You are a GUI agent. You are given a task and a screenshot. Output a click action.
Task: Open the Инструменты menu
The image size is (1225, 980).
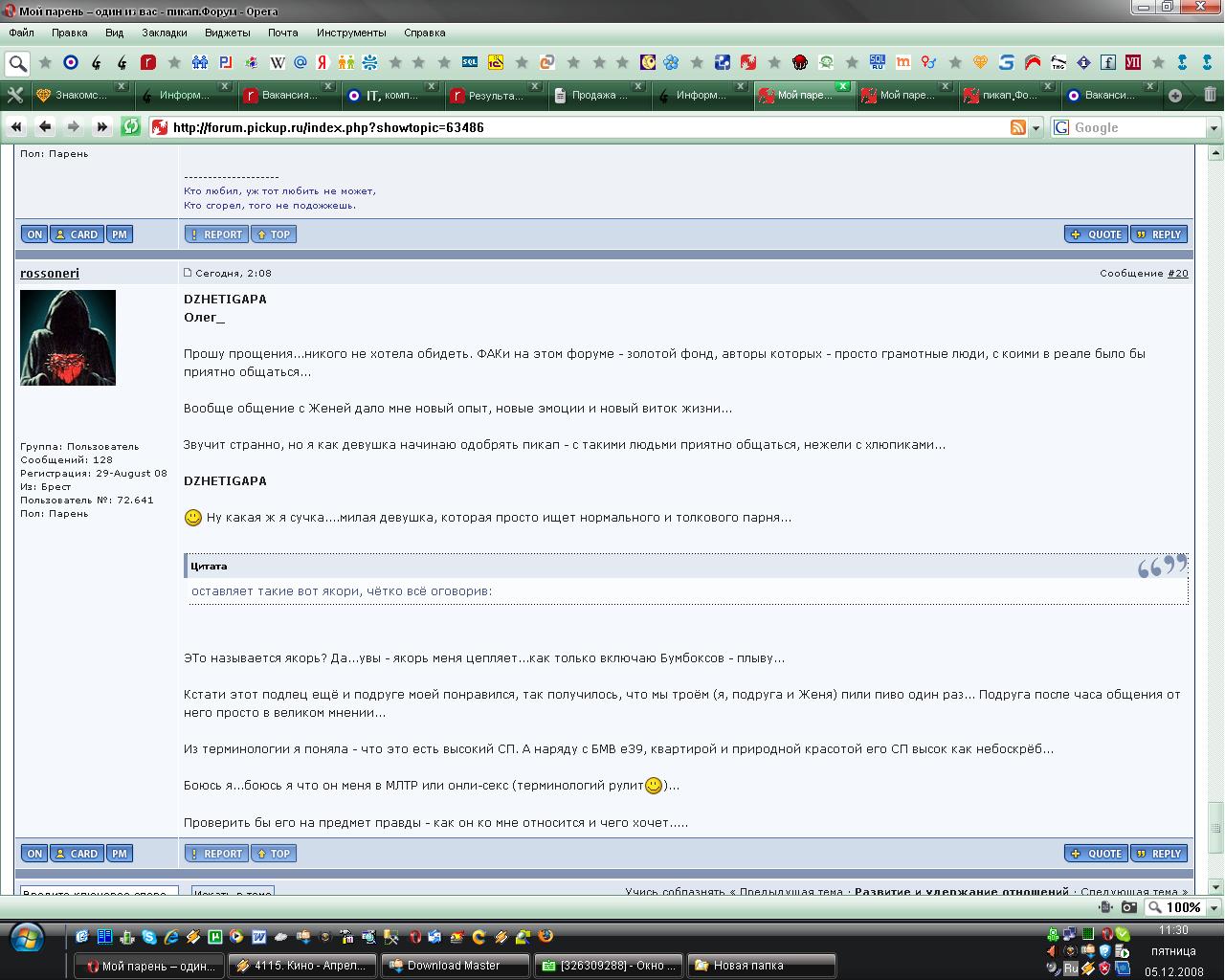click(351, 33)
